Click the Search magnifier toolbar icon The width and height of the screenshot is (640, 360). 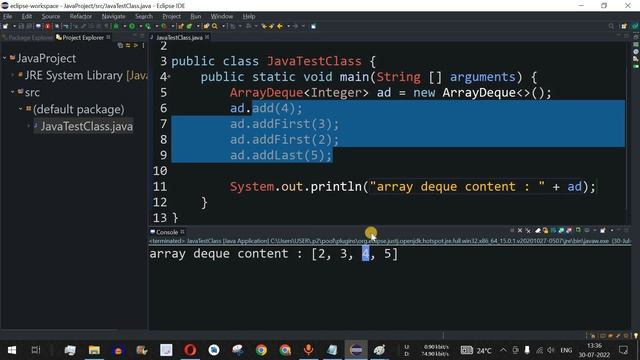click(215, 26)
